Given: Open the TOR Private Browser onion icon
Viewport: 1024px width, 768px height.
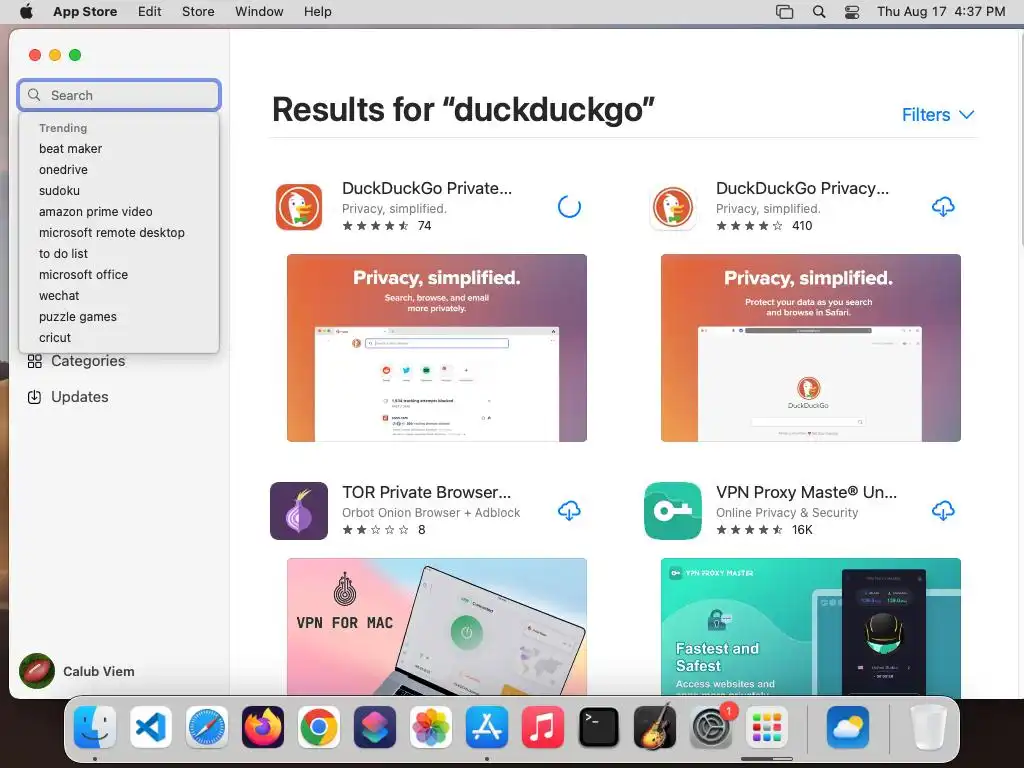Looking at the screenshot, I should [298, 511].
